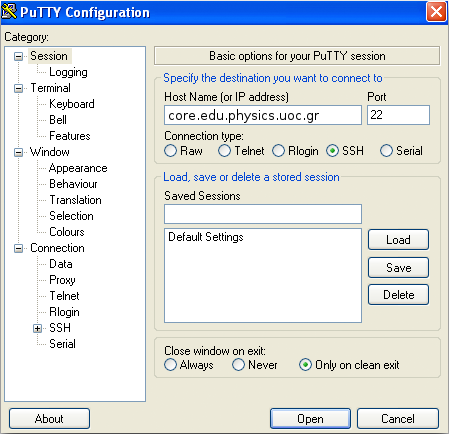Open the Logging category
This screenshot has width=449, height=434.
tap(68, 72)
